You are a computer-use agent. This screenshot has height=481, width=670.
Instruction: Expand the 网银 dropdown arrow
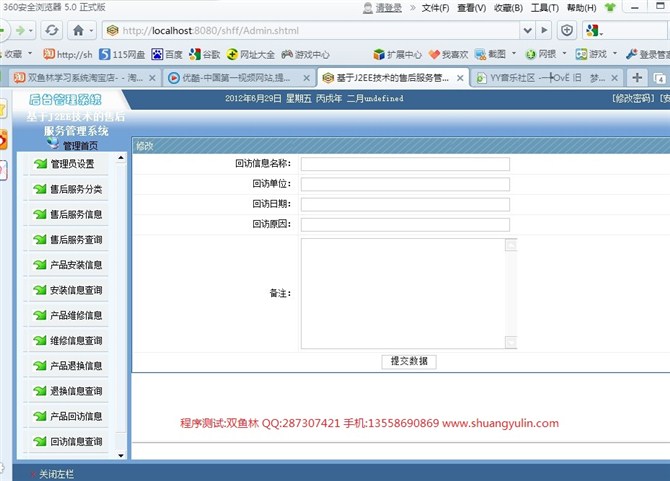coord(564,53)
